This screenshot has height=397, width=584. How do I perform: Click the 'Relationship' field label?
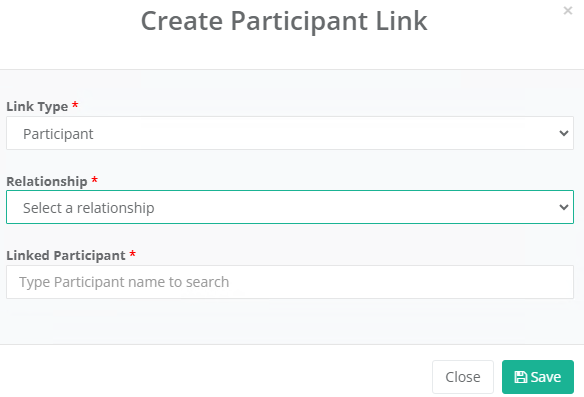coord(47,181)
